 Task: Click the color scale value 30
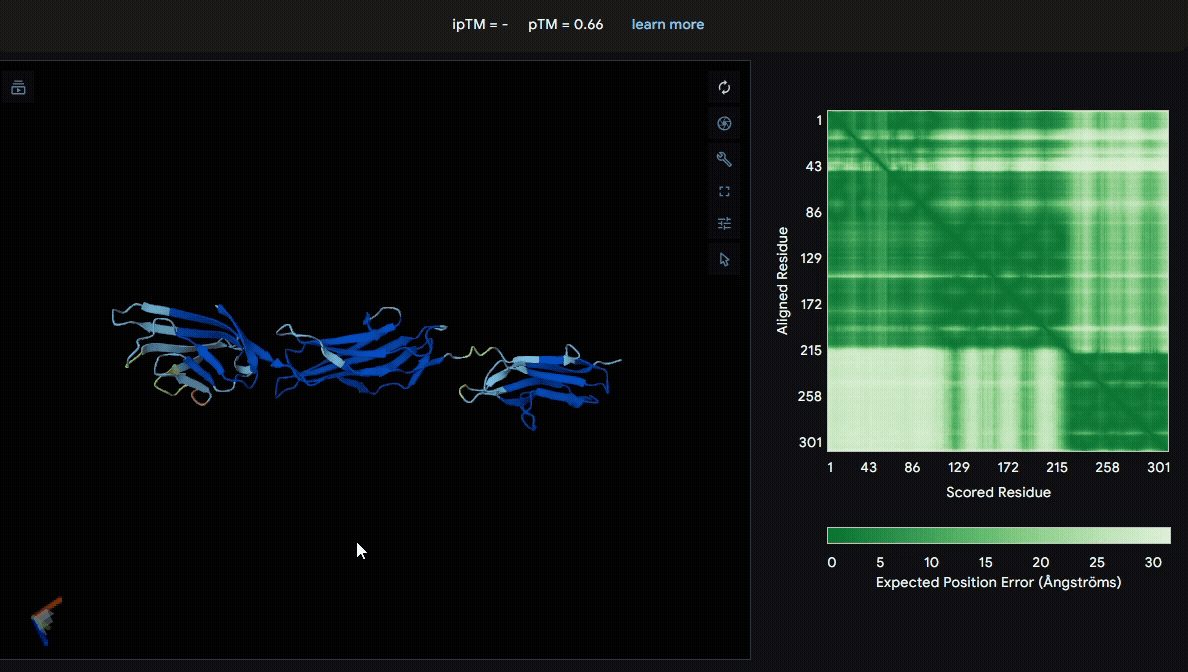(1153, 562)
